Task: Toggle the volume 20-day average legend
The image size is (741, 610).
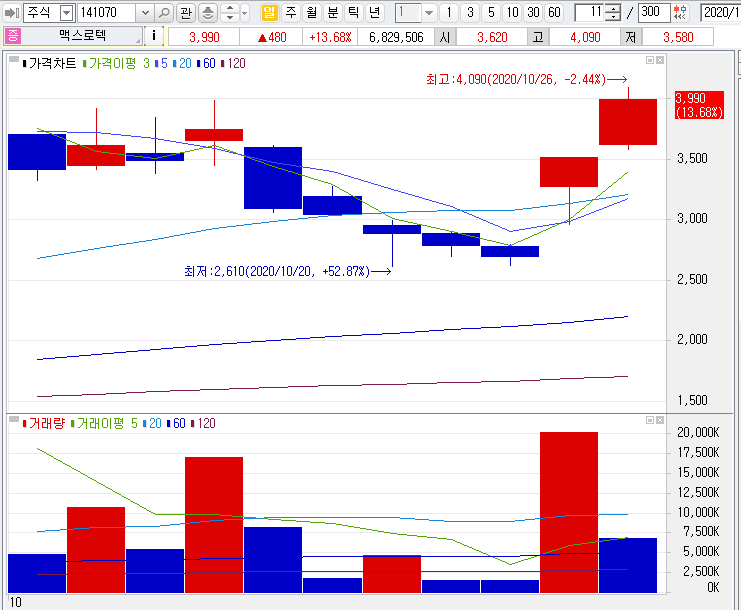Action: point(152,423)
